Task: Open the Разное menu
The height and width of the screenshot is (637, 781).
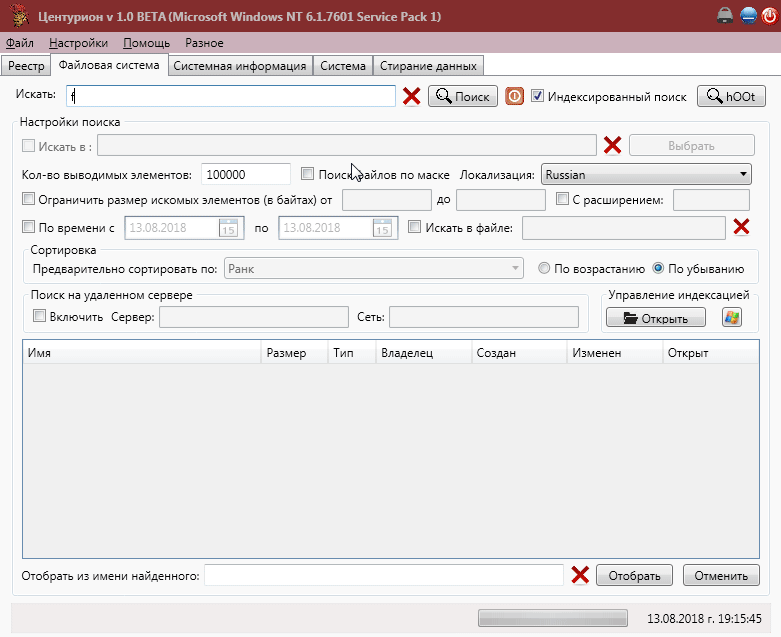Action: 204,43
